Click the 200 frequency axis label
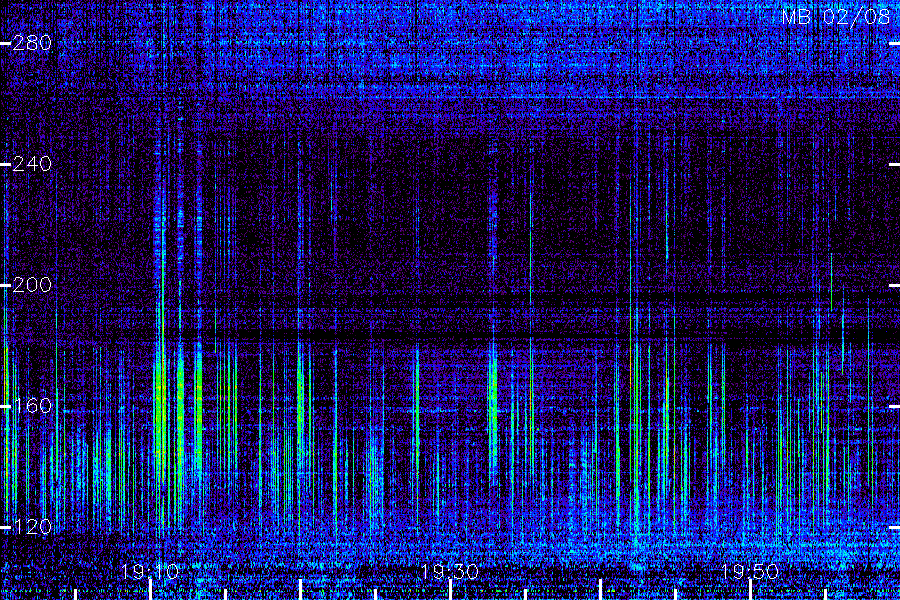Viewport: 900px width, 600px height. point(32,285)
